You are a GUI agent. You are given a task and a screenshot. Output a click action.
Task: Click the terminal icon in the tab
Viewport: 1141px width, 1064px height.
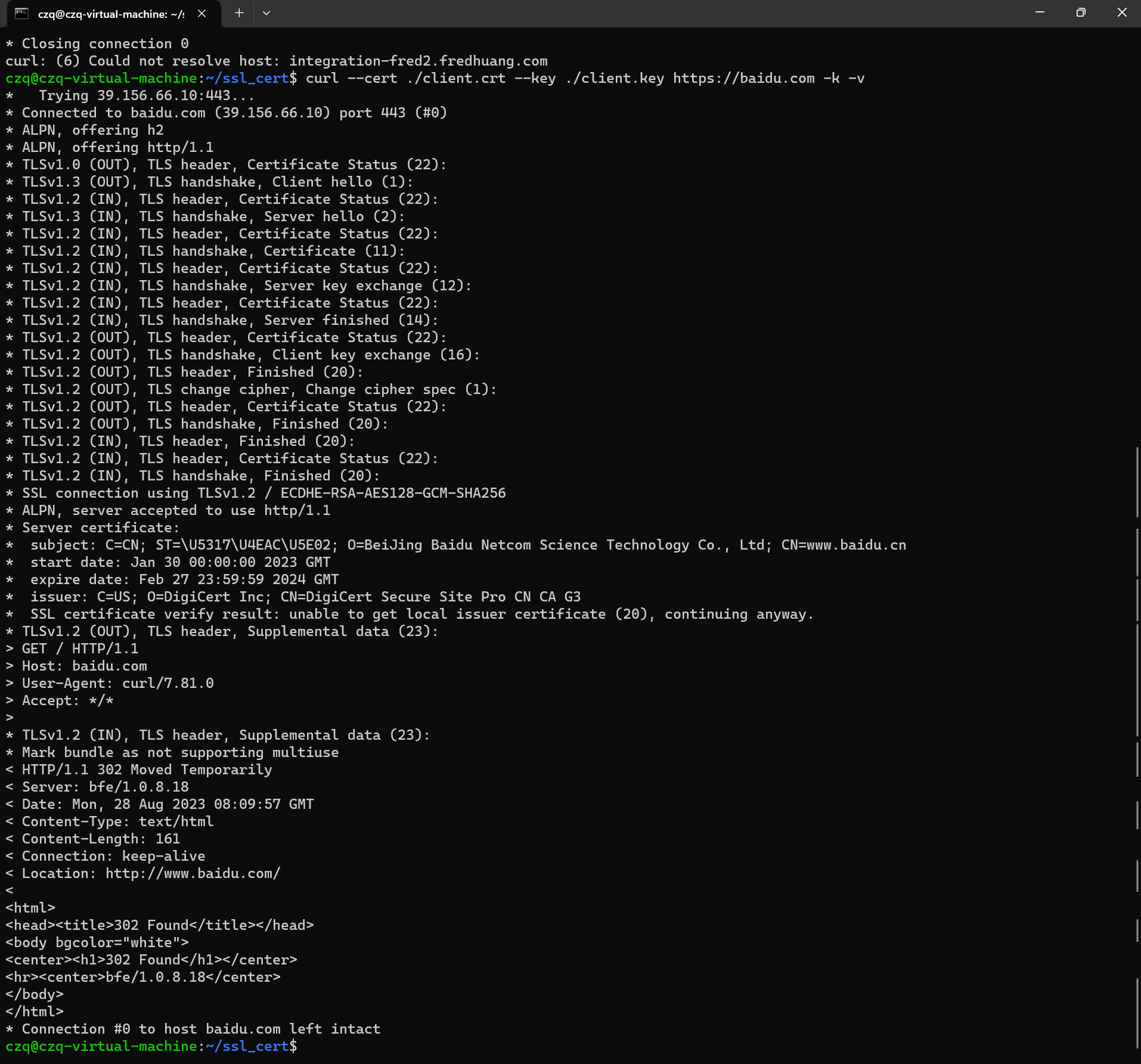click(21, 14)
